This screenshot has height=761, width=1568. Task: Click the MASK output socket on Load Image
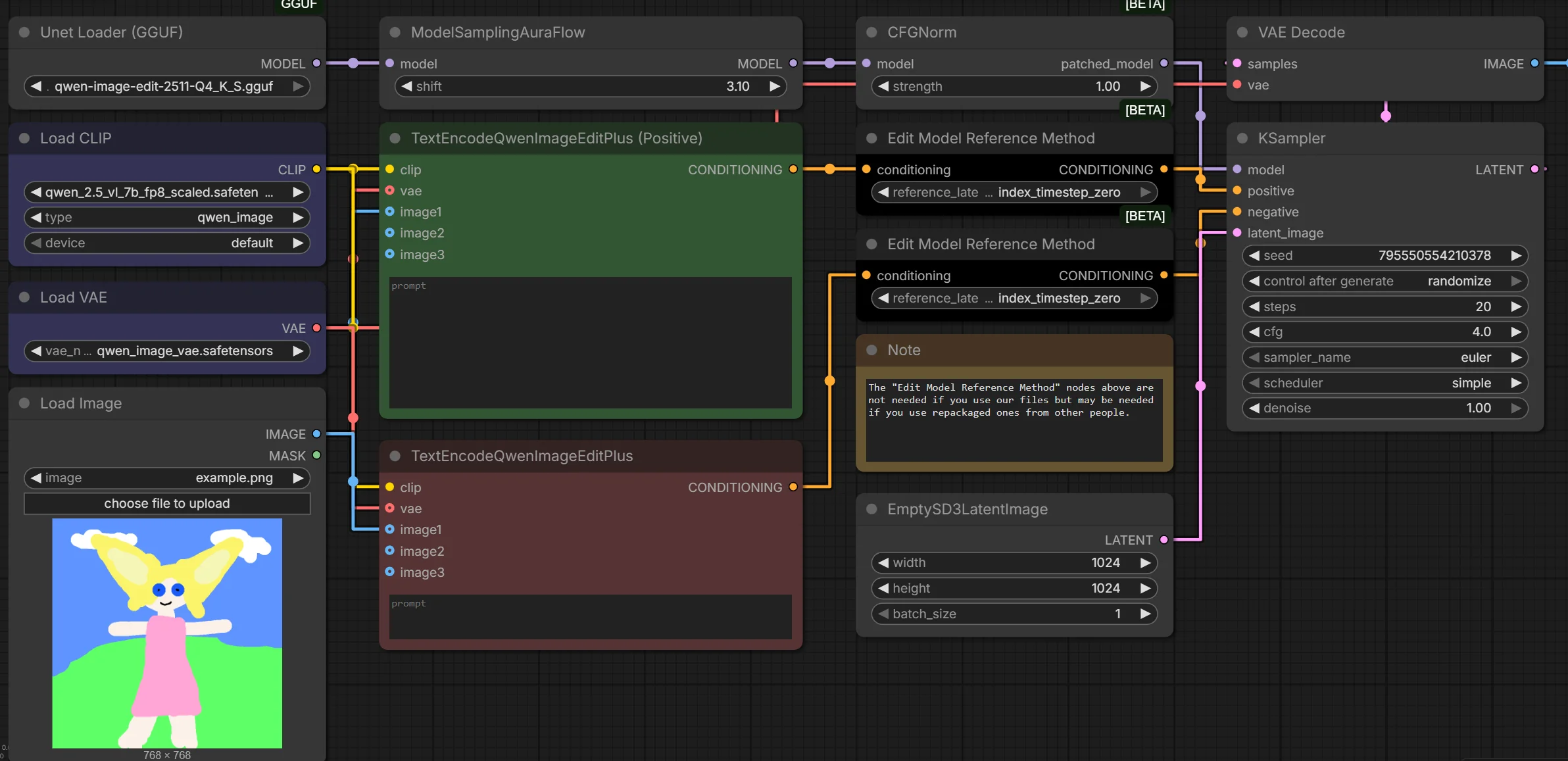coord(316,455)
